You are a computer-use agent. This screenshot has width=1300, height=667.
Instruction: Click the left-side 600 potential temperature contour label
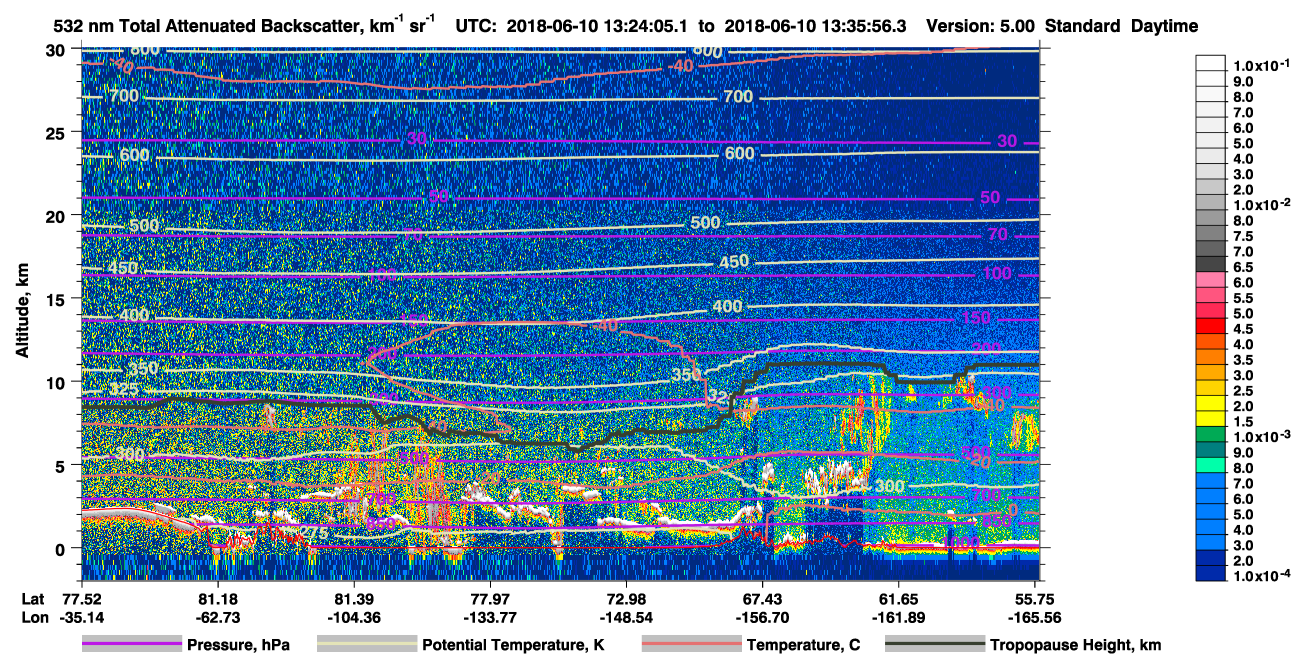(x=134, y=156)
